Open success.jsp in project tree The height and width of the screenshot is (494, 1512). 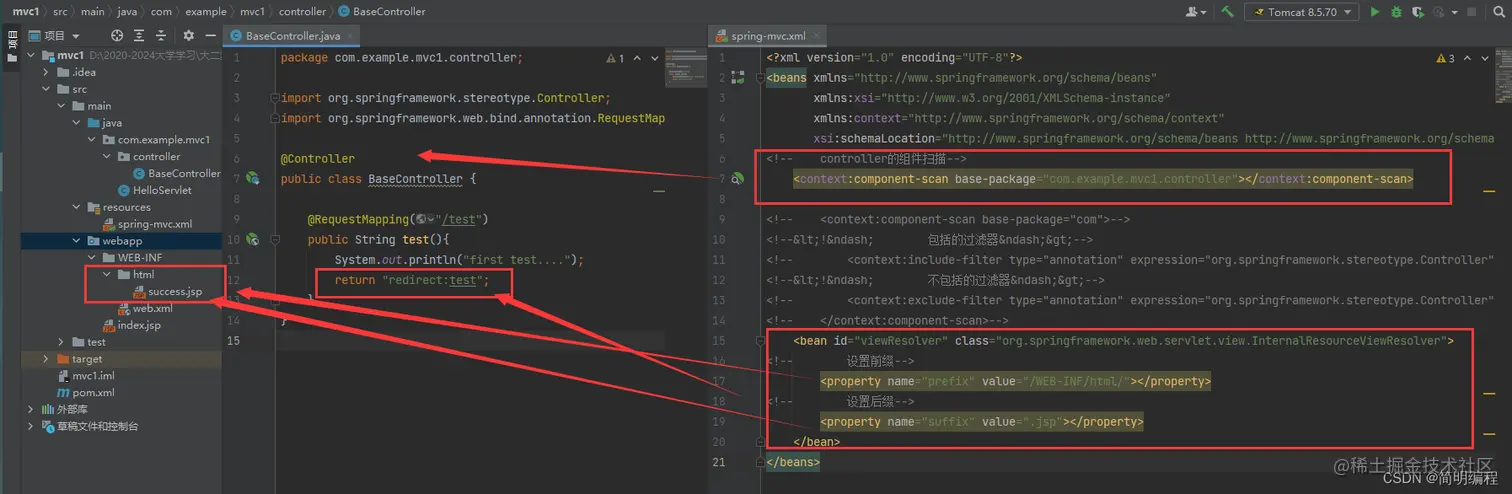pyautogui.click(x=167, y=291)
